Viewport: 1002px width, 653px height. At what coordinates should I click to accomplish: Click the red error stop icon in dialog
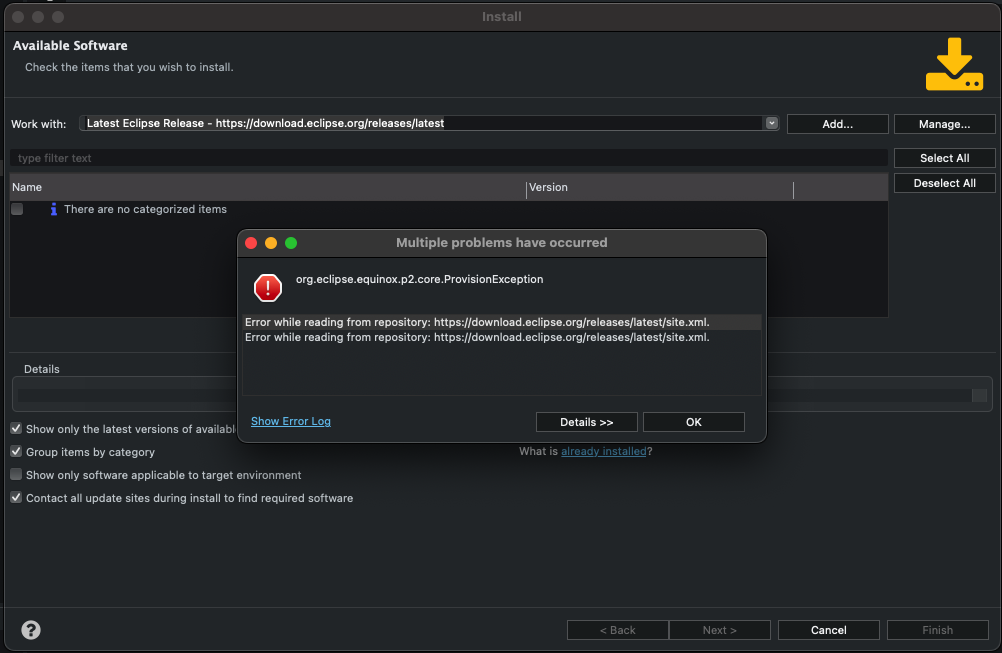268,288
